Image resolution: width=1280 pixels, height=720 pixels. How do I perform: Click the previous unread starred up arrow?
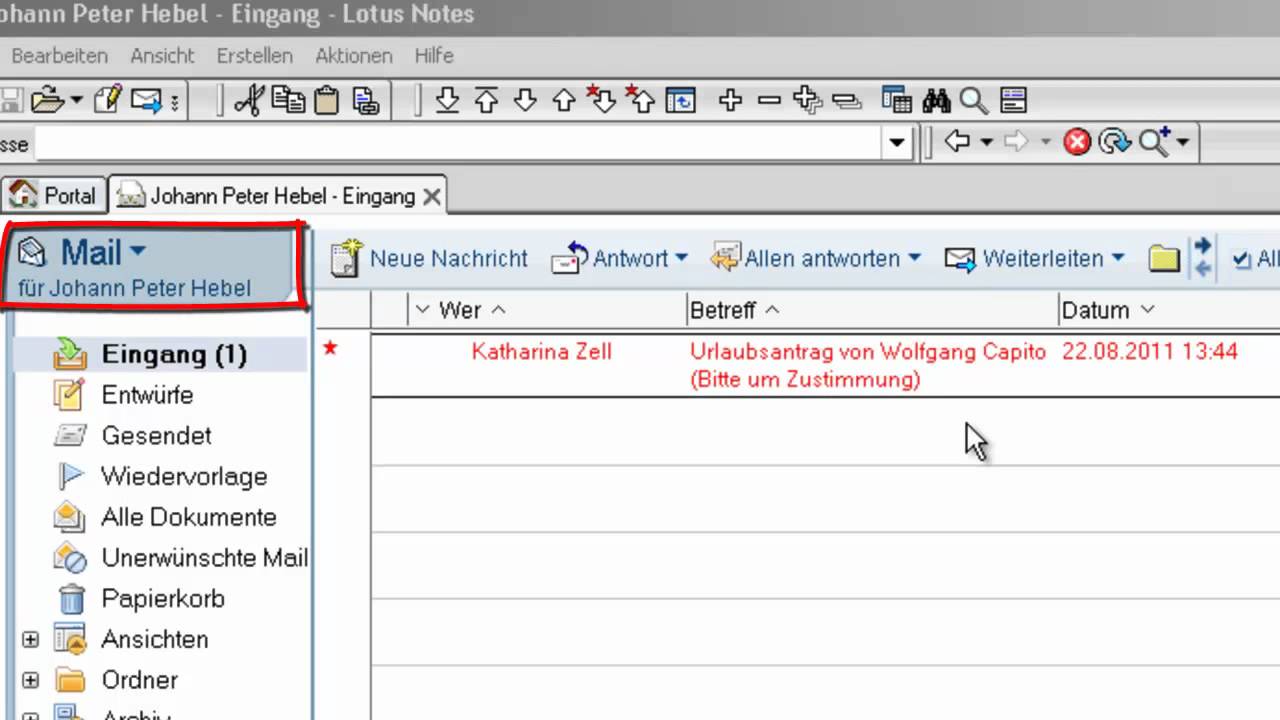click(640, 99)
